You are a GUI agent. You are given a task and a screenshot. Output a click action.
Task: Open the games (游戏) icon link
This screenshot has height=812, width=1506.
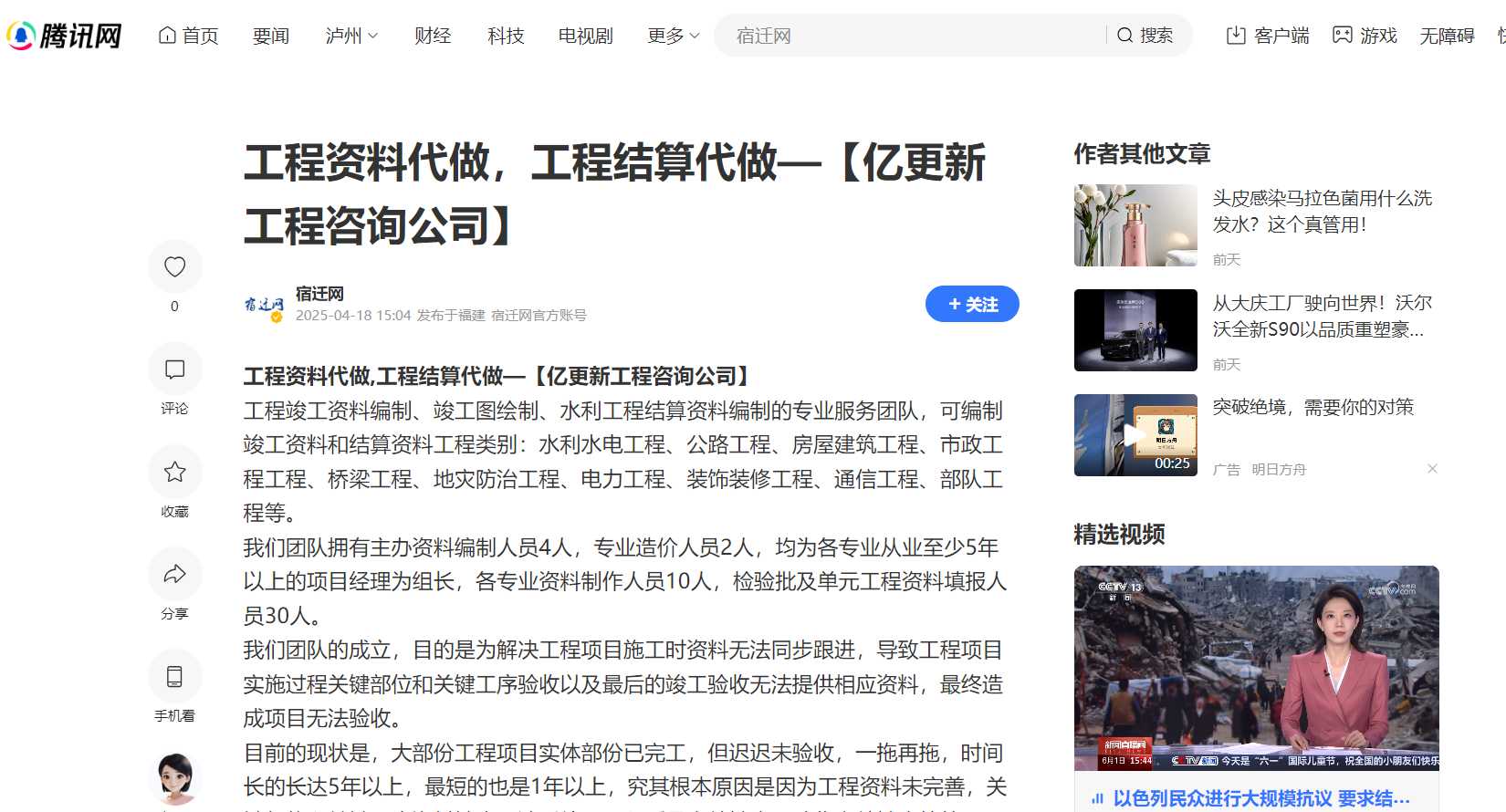[x=1342, y=36]
